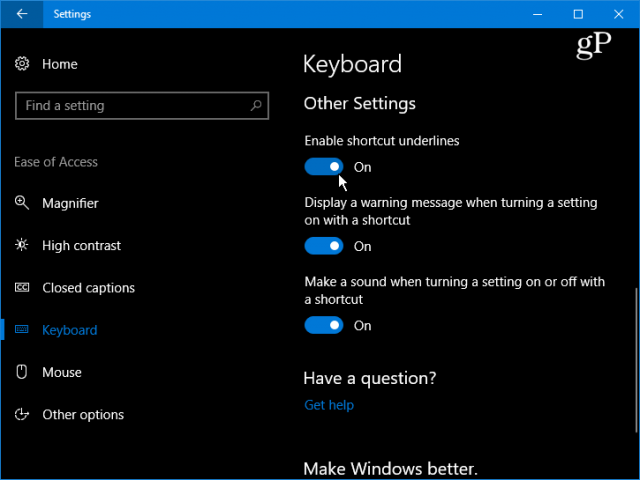The height and width of the screenshot is (480, 640).
Task: Click the search magnifier icon
Action: [256, 105]
